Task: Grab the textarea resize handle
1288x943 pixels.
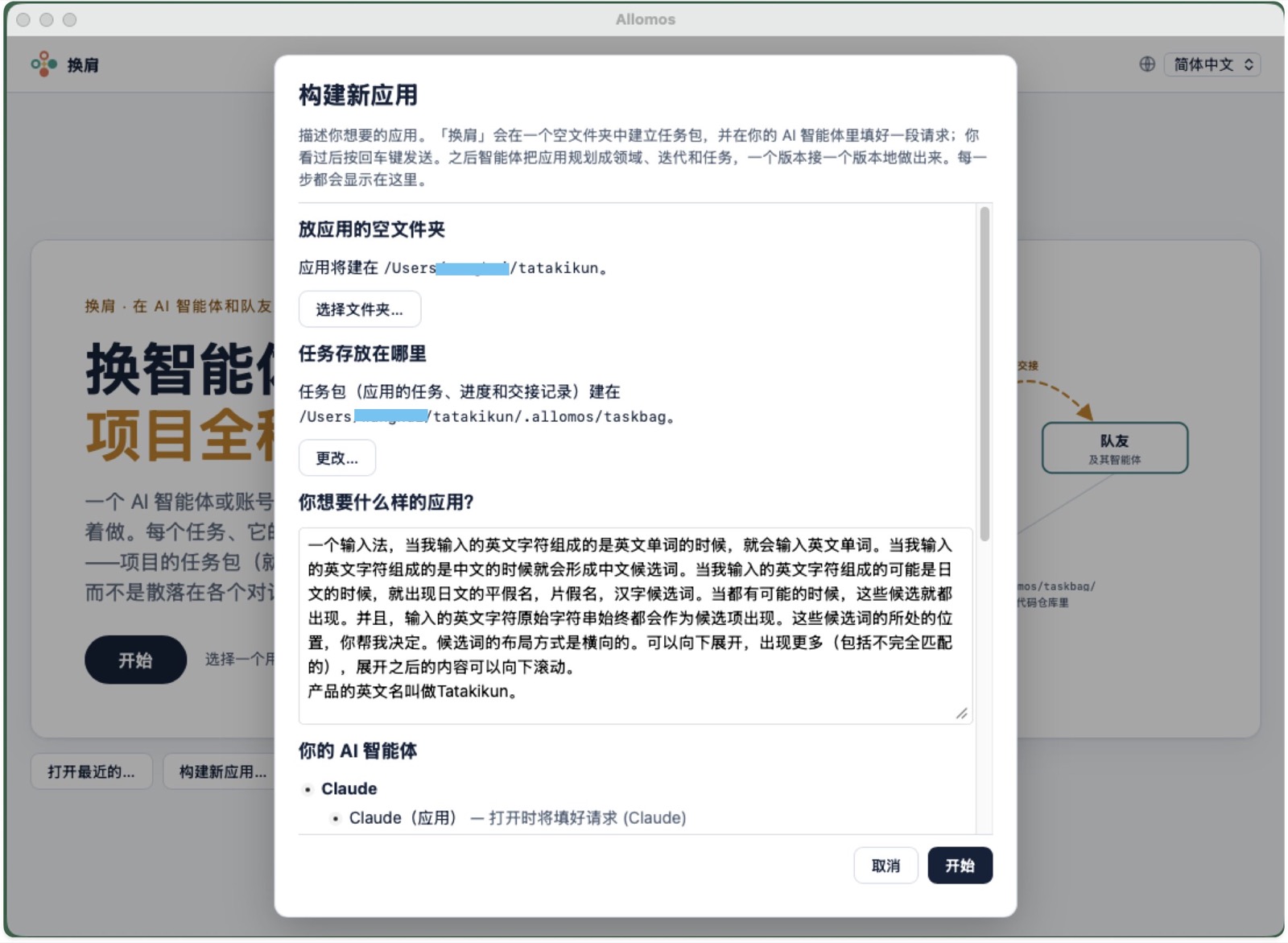Action: [962, 713]
